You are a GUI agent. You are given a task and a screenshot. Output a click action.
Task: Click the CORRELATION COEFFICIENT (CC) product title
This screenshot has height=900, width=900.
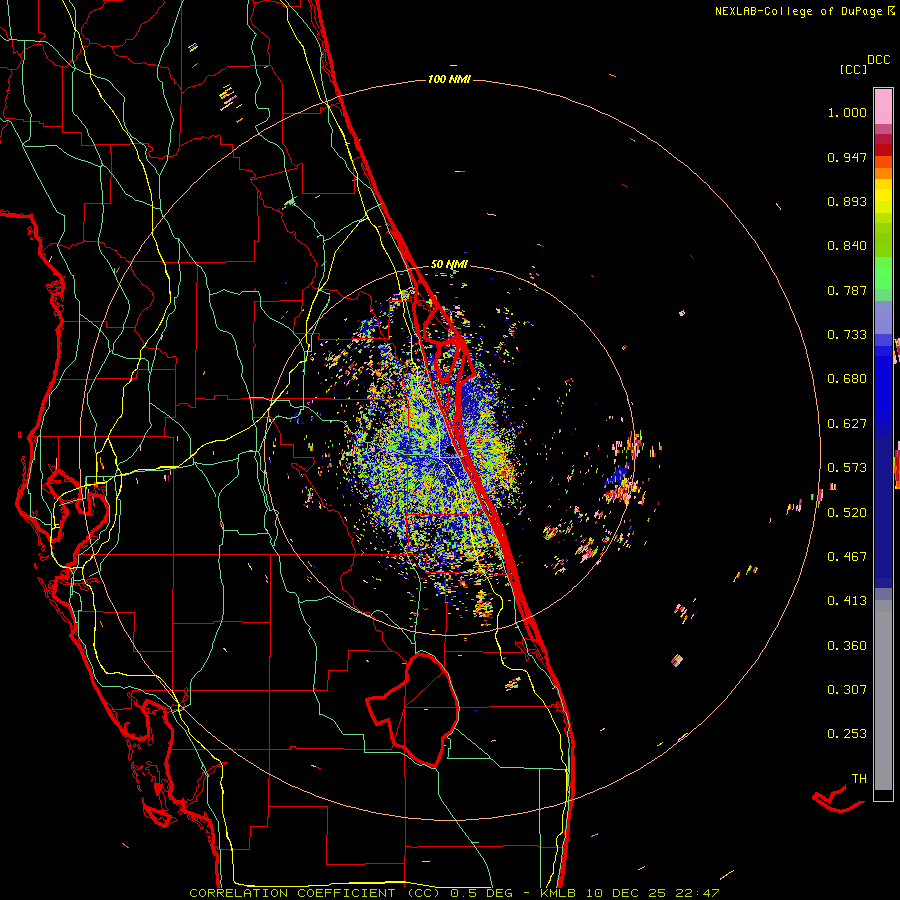click(x=315, y=893)
